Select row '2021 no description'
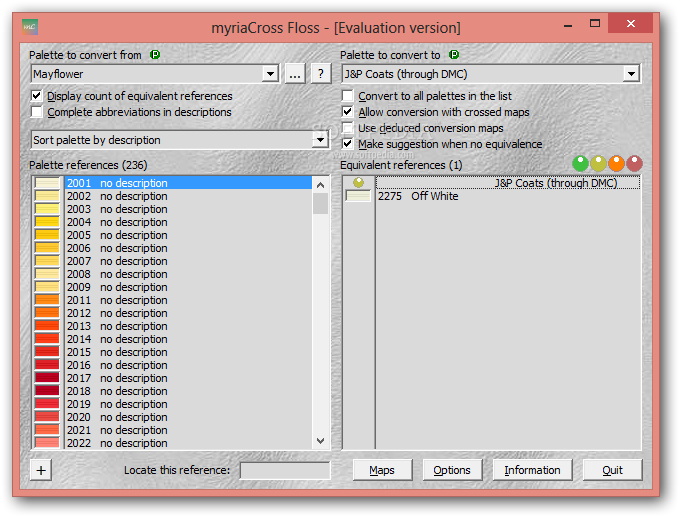 tap(188, 430)
